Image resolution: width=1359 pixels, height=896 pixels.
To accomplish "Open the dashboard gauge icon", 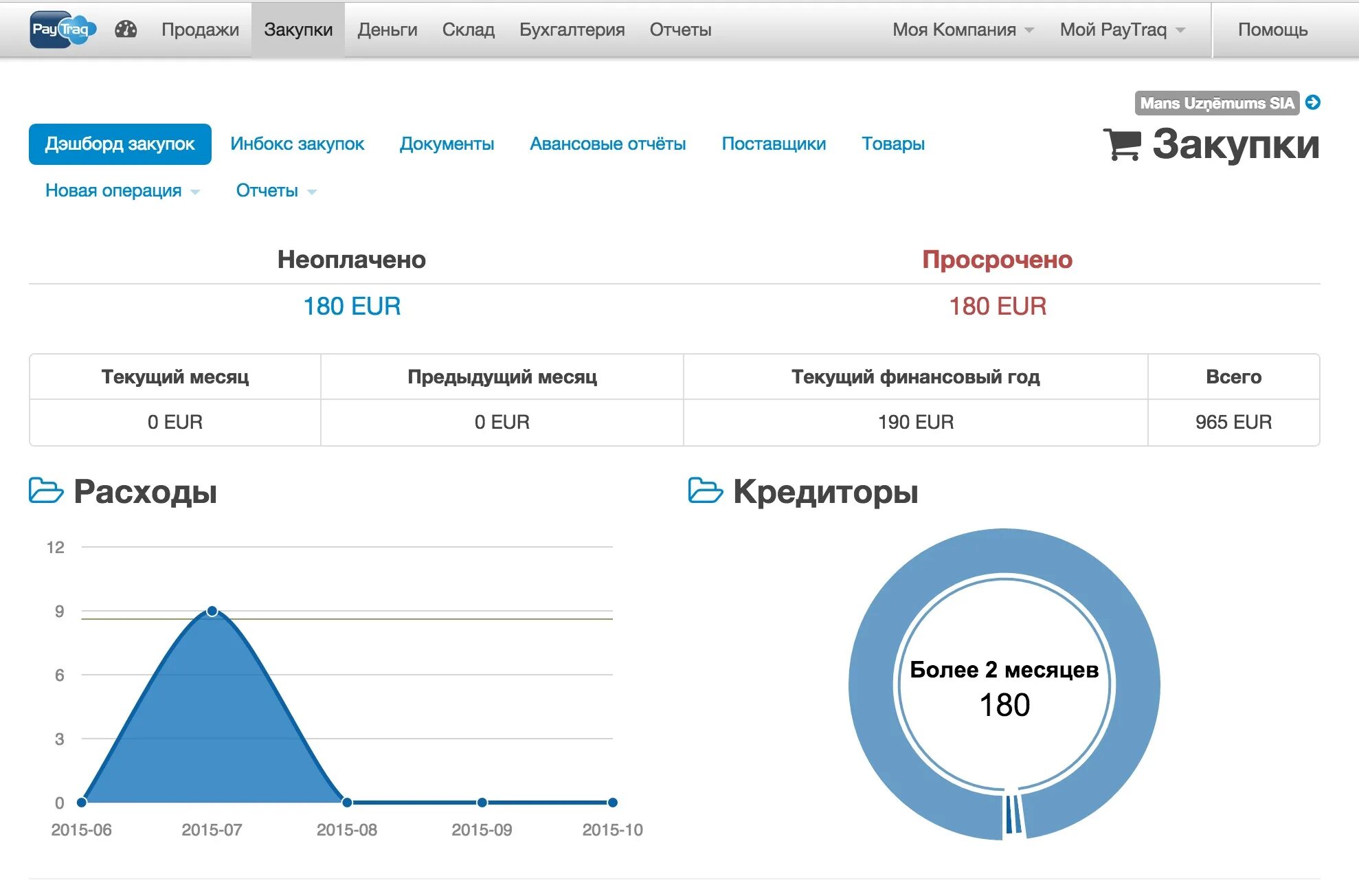I will tap(126, 30).
